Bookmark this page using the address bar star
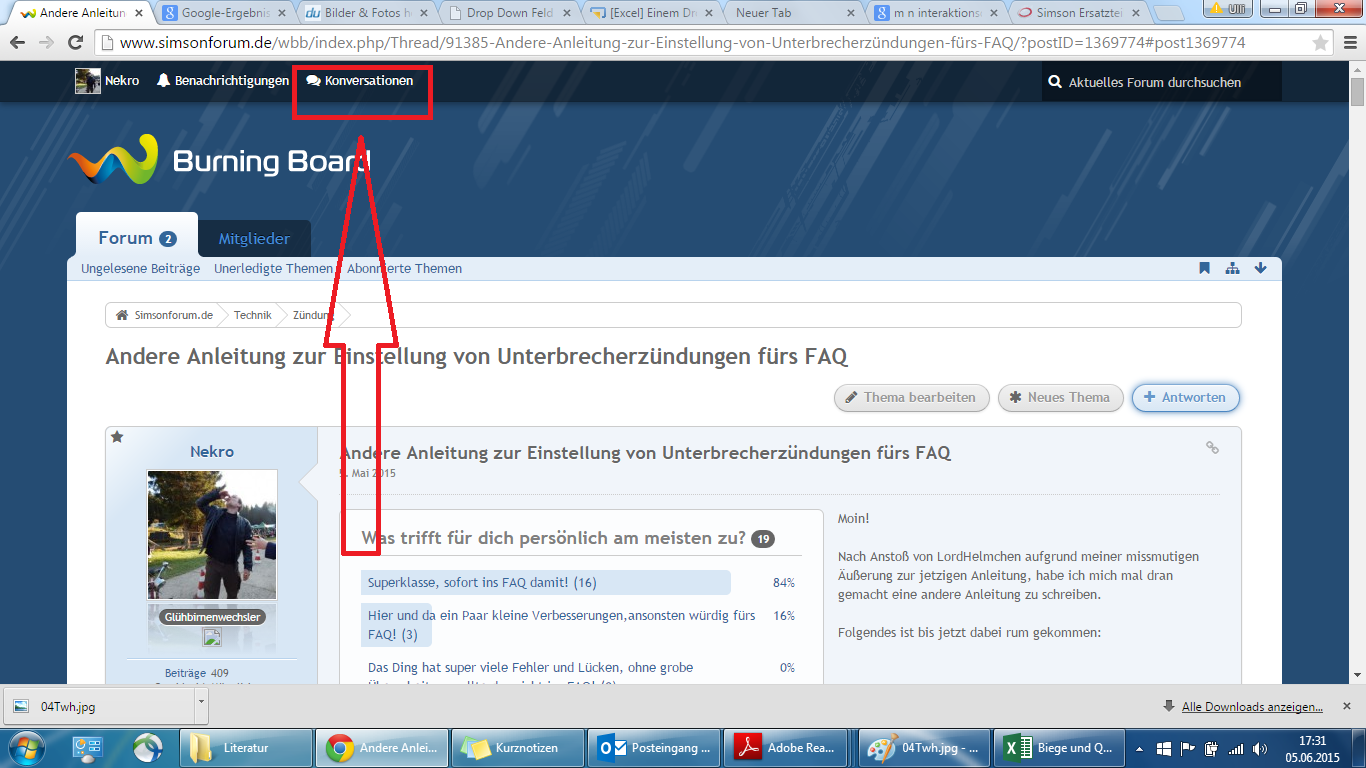This screenshot has height=768, width=1366. pos(1320,43)
